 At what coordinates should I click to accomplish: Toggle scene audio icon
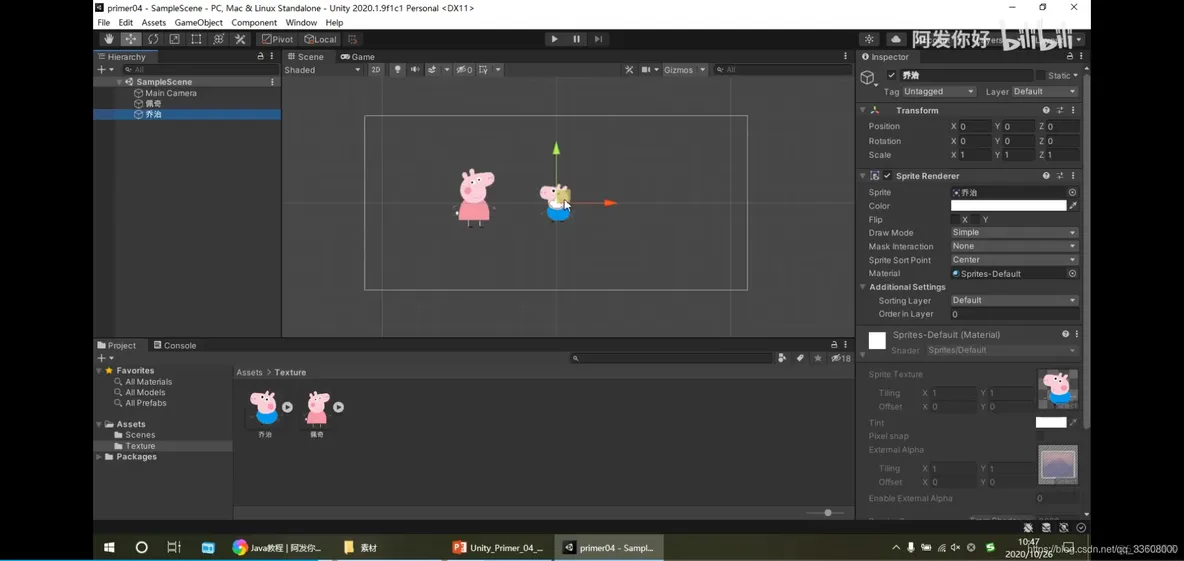tap(415, 69)
